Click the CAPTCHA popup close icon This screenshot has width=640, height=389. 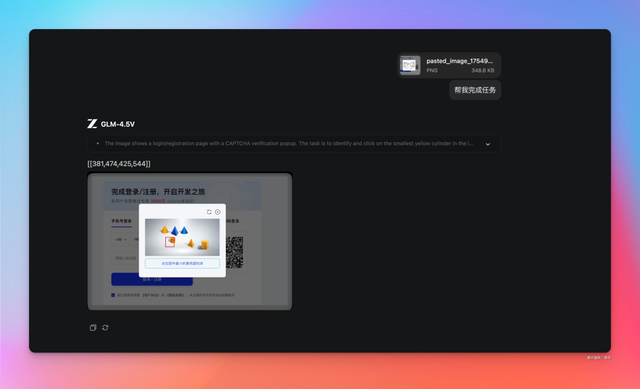(218, 212)
